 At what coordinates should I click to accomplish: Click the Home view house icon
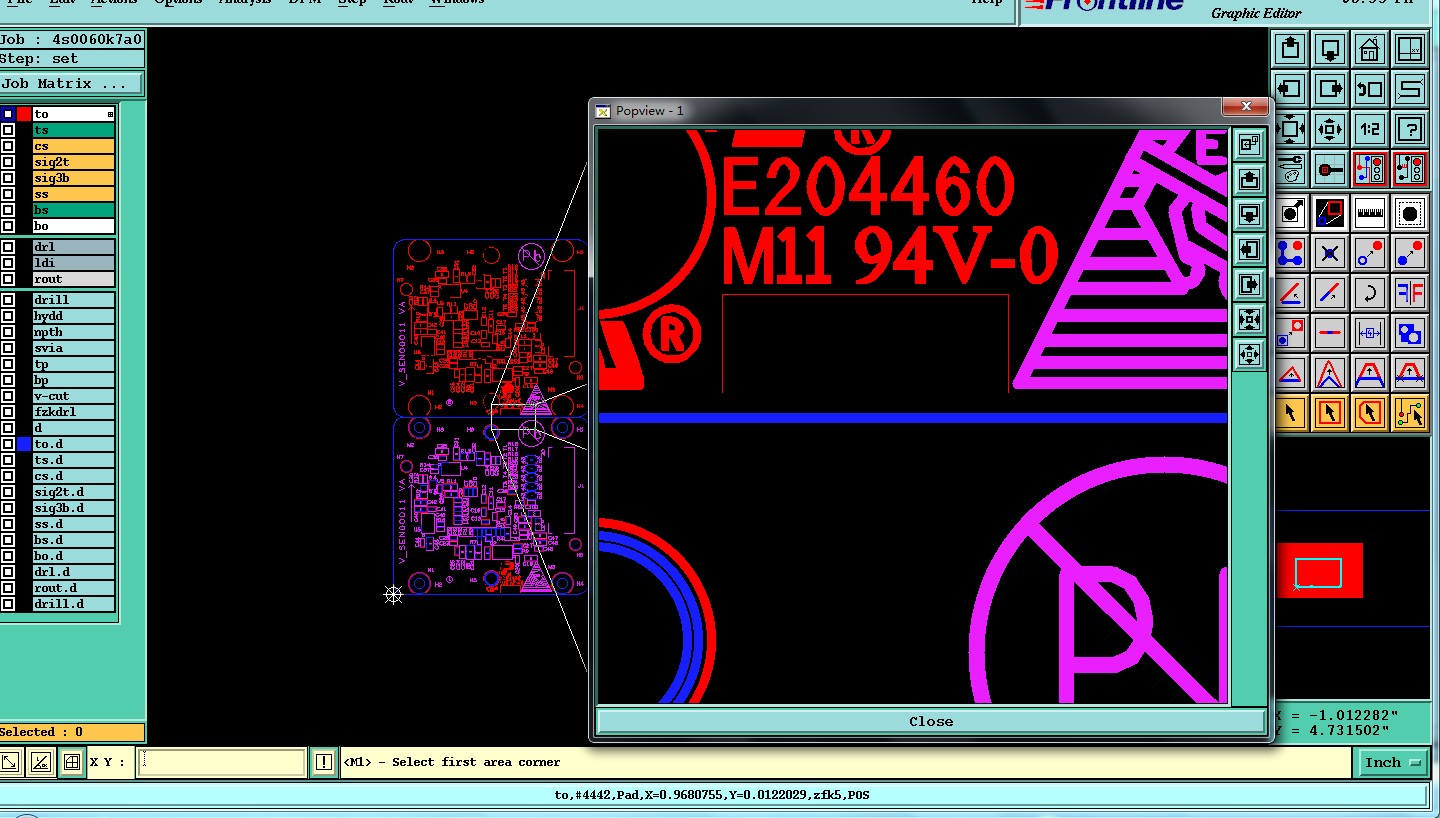point(1370,48)
